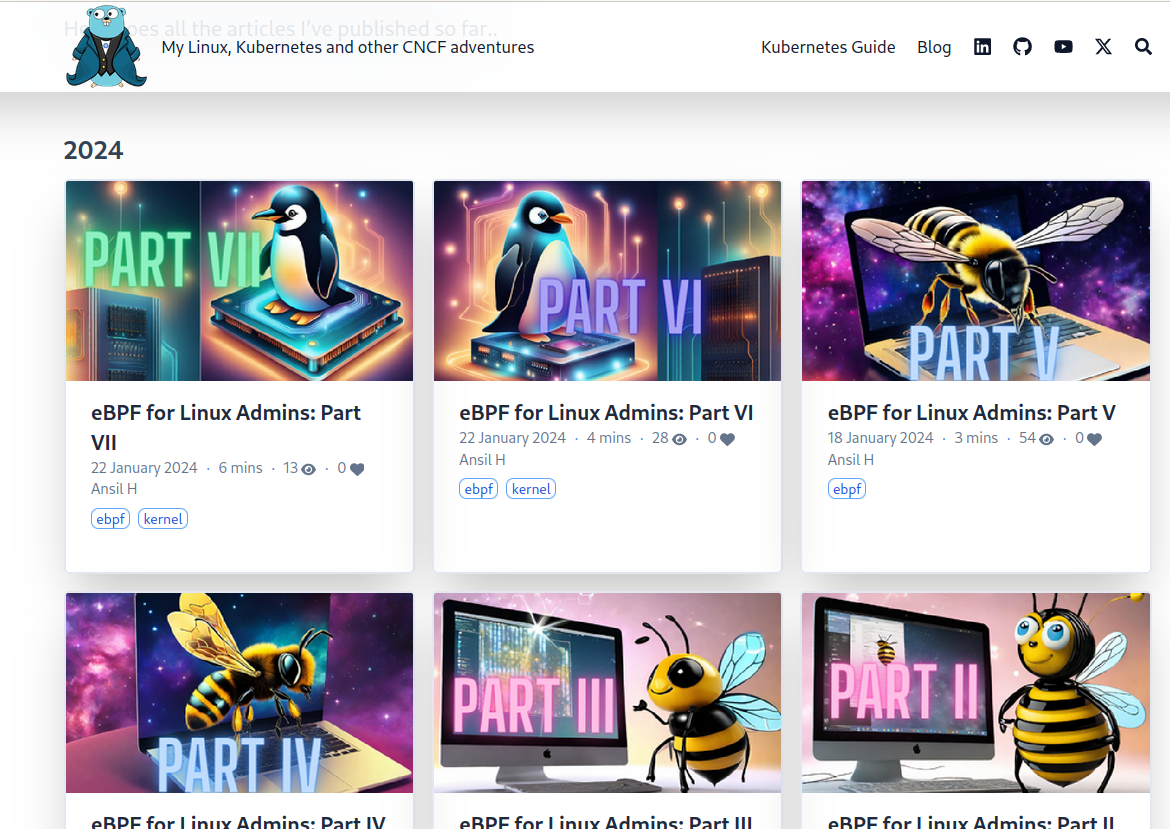Open the Blog menu item

[x=934, y=47]
